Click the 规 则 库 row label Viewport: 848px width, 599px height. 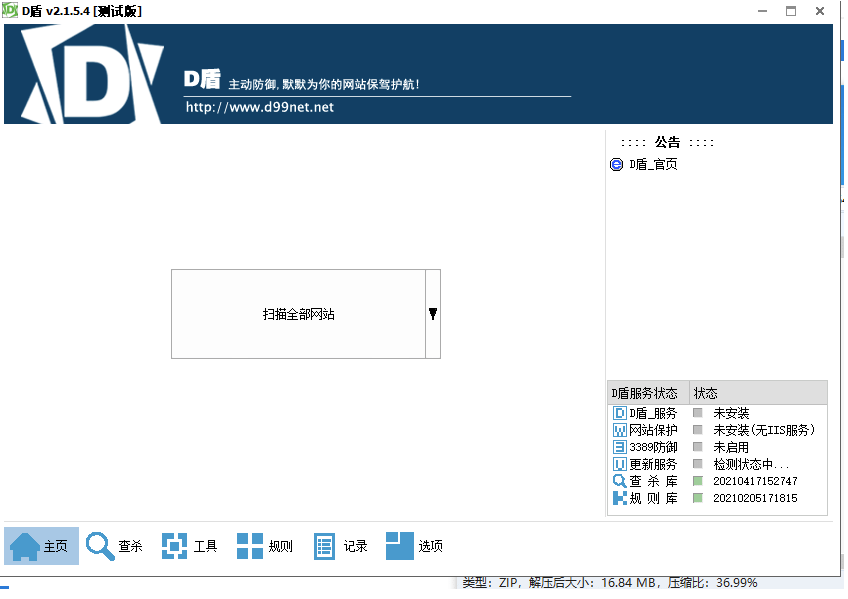pyautogui.click(x=654, y=499)
